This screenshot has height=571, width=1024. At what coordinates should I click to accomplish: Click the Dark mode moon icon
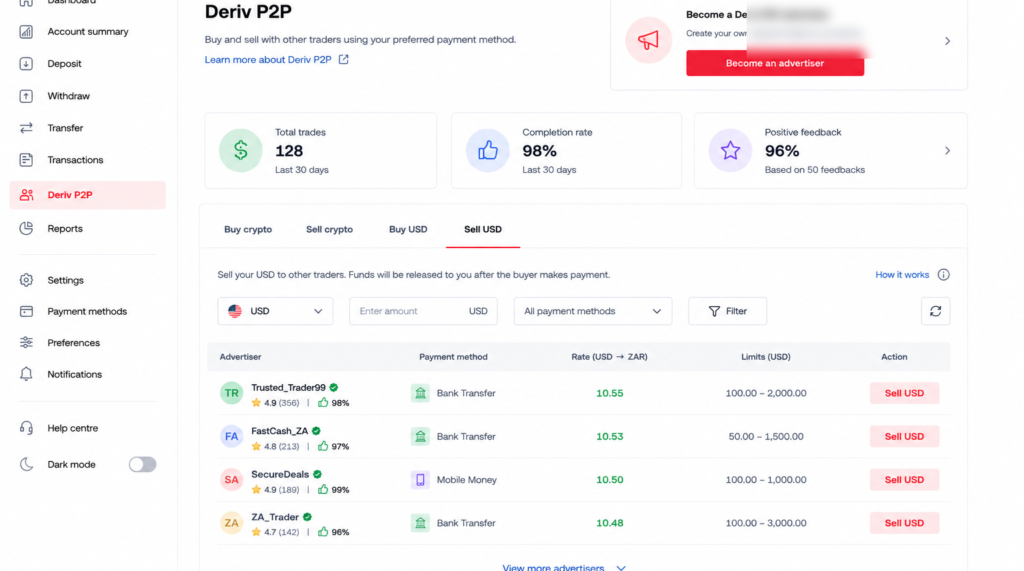26,465
